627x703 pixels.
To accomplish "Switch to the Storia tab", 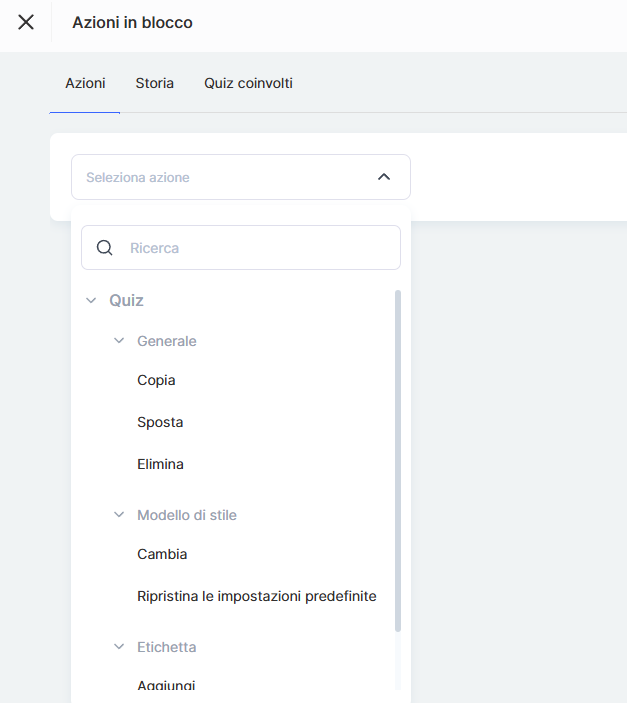I will tap(155, 83).
